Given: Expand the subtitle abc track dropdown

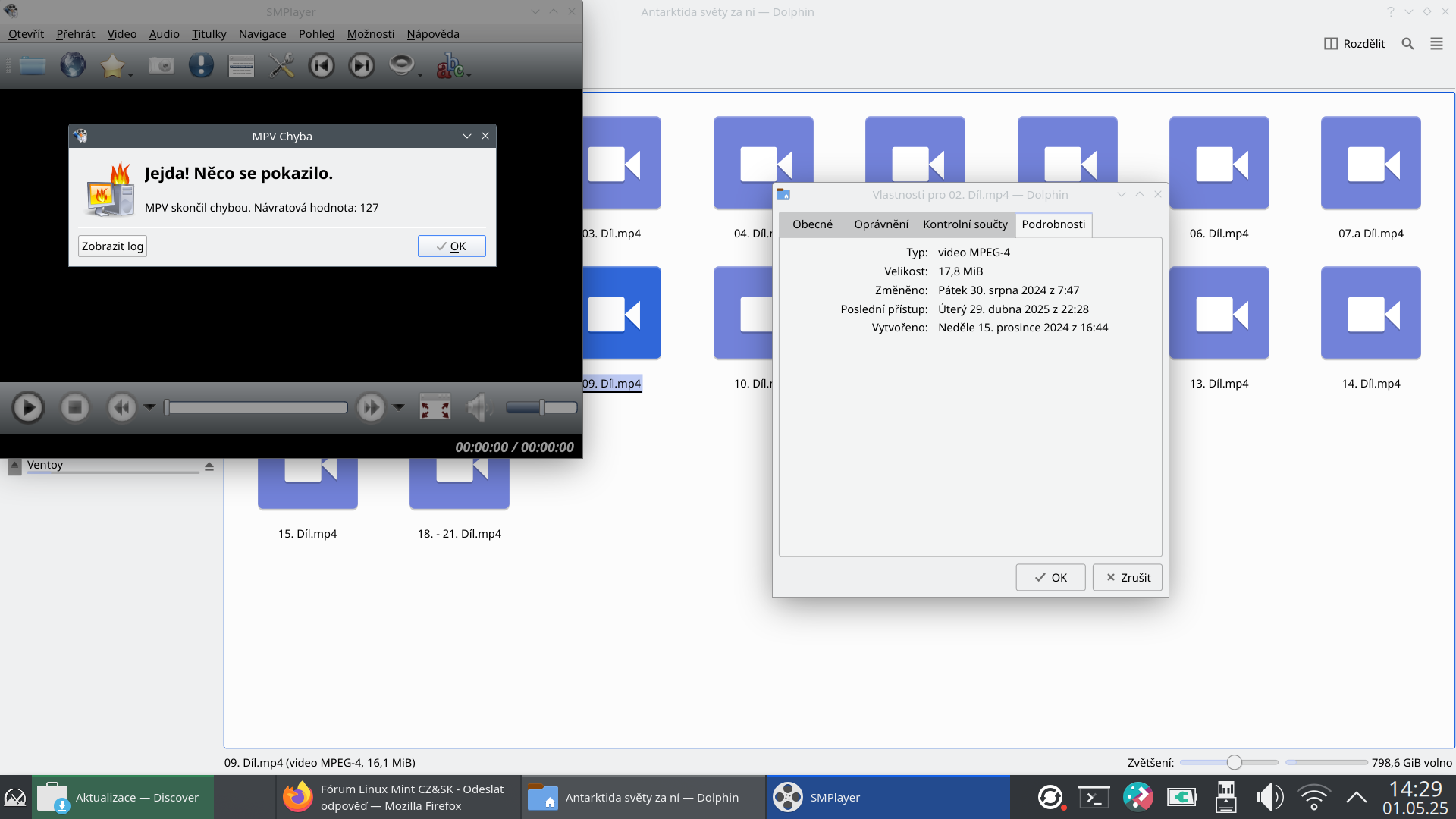Looking at the screenshot, I should pyautogui.click(x=469, y=74).
